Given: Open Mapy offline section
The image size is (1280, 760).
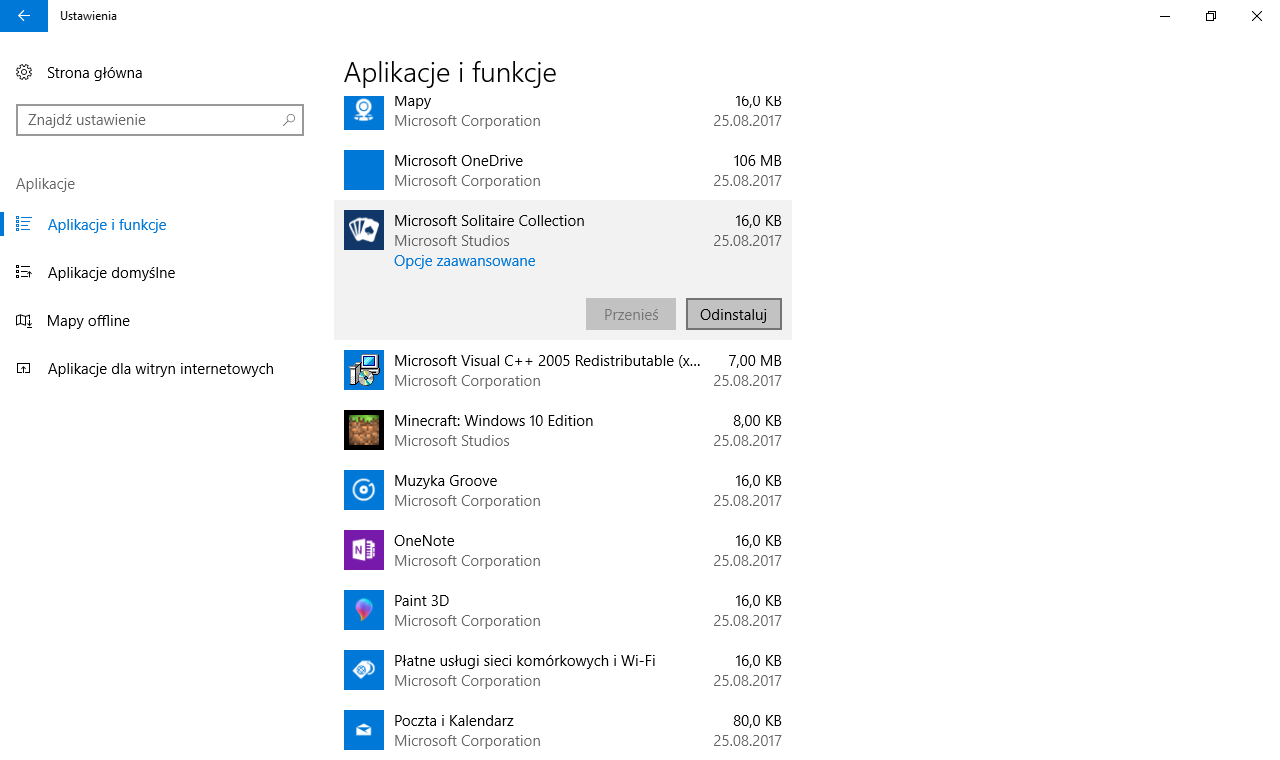Looking at the screenshot, I should (x=88, y=321).
